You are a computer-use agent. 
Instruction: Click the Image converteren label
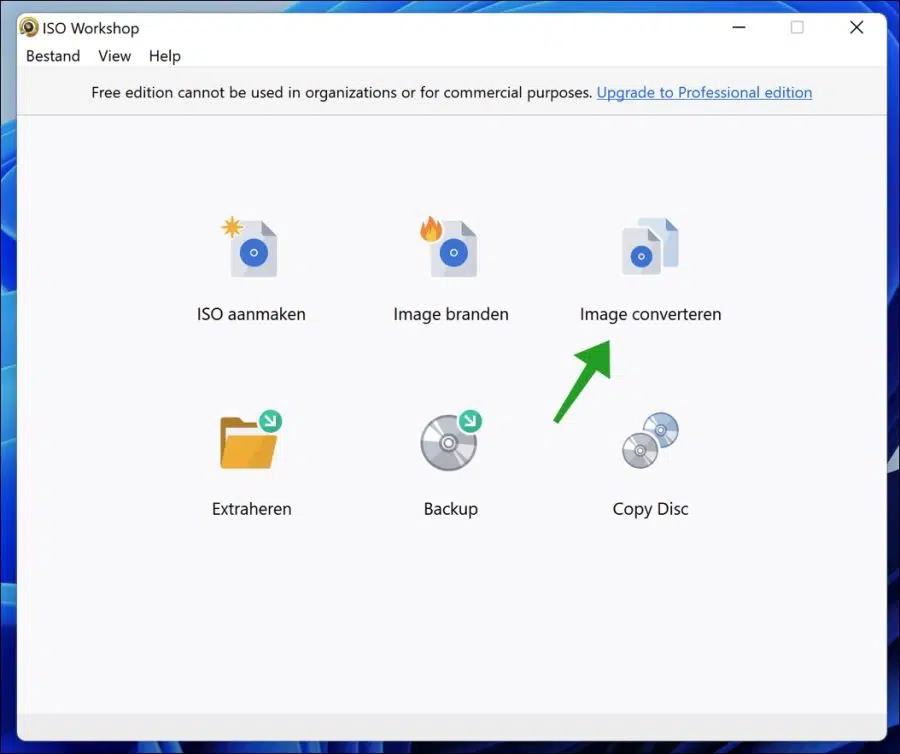coord(650,314)
